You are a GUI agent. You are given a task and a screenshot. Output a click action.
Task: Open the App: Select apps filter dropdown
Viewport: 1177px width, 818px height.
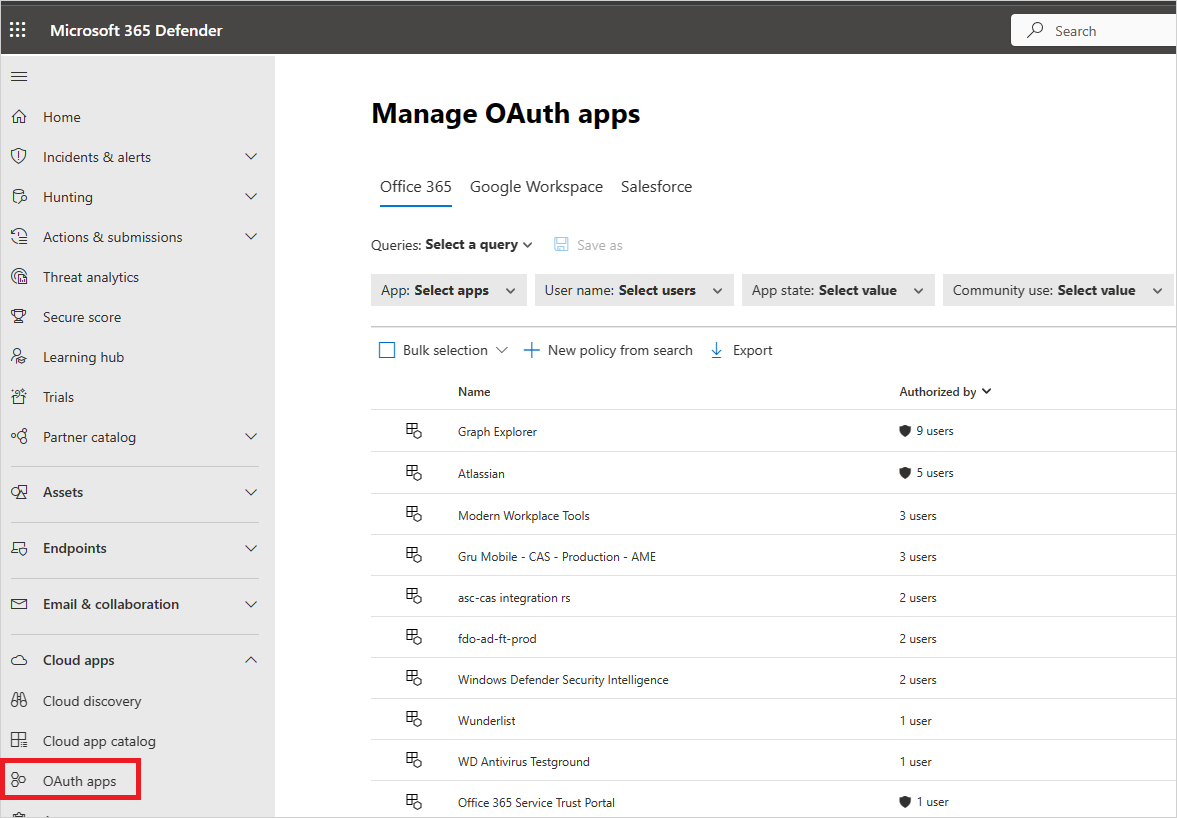coord(448,291)
